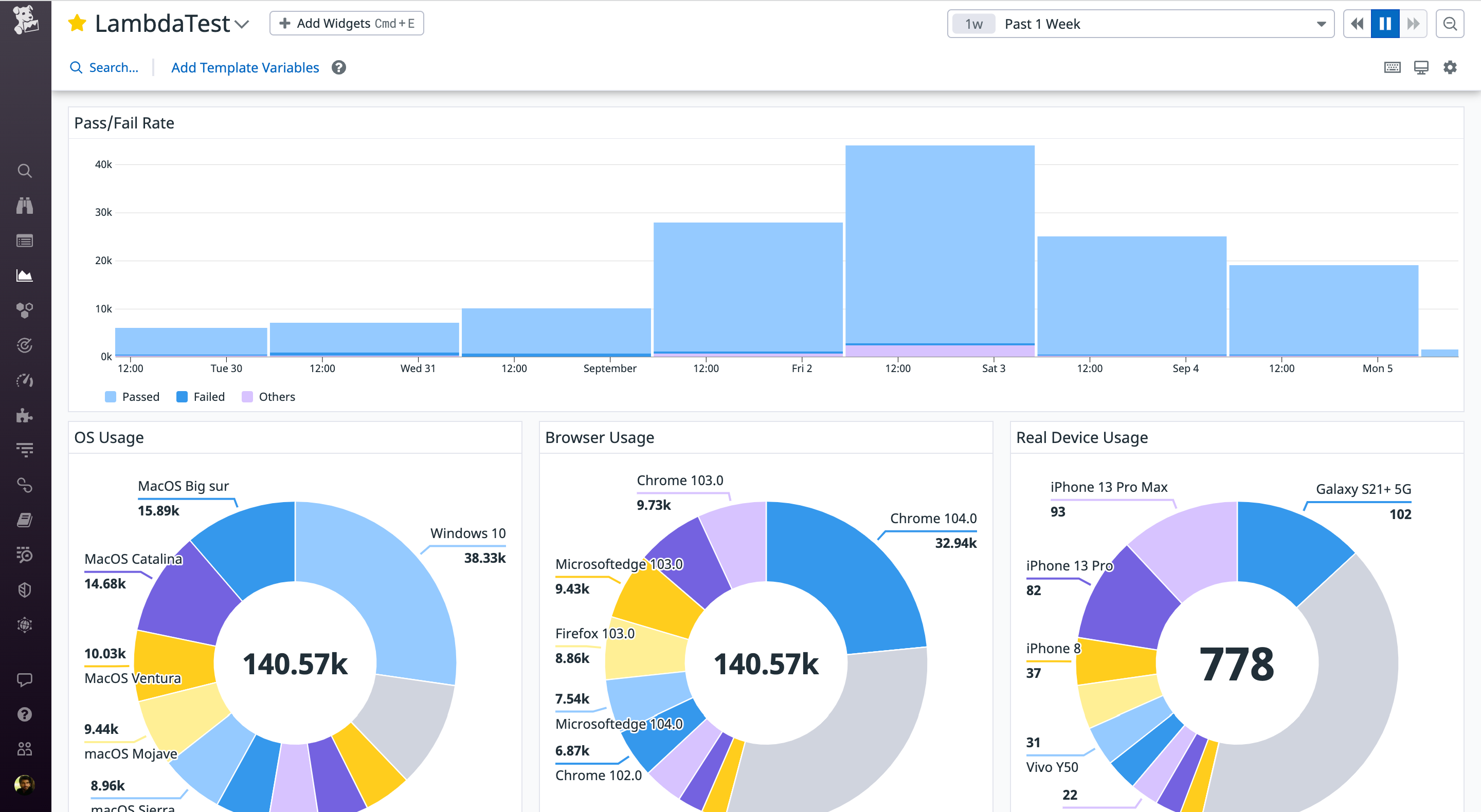Image resolution: width=1481 pixels, height=812 pixels.
Task: Open the search tool in the sidebar
Action: [x=24, y=171]
